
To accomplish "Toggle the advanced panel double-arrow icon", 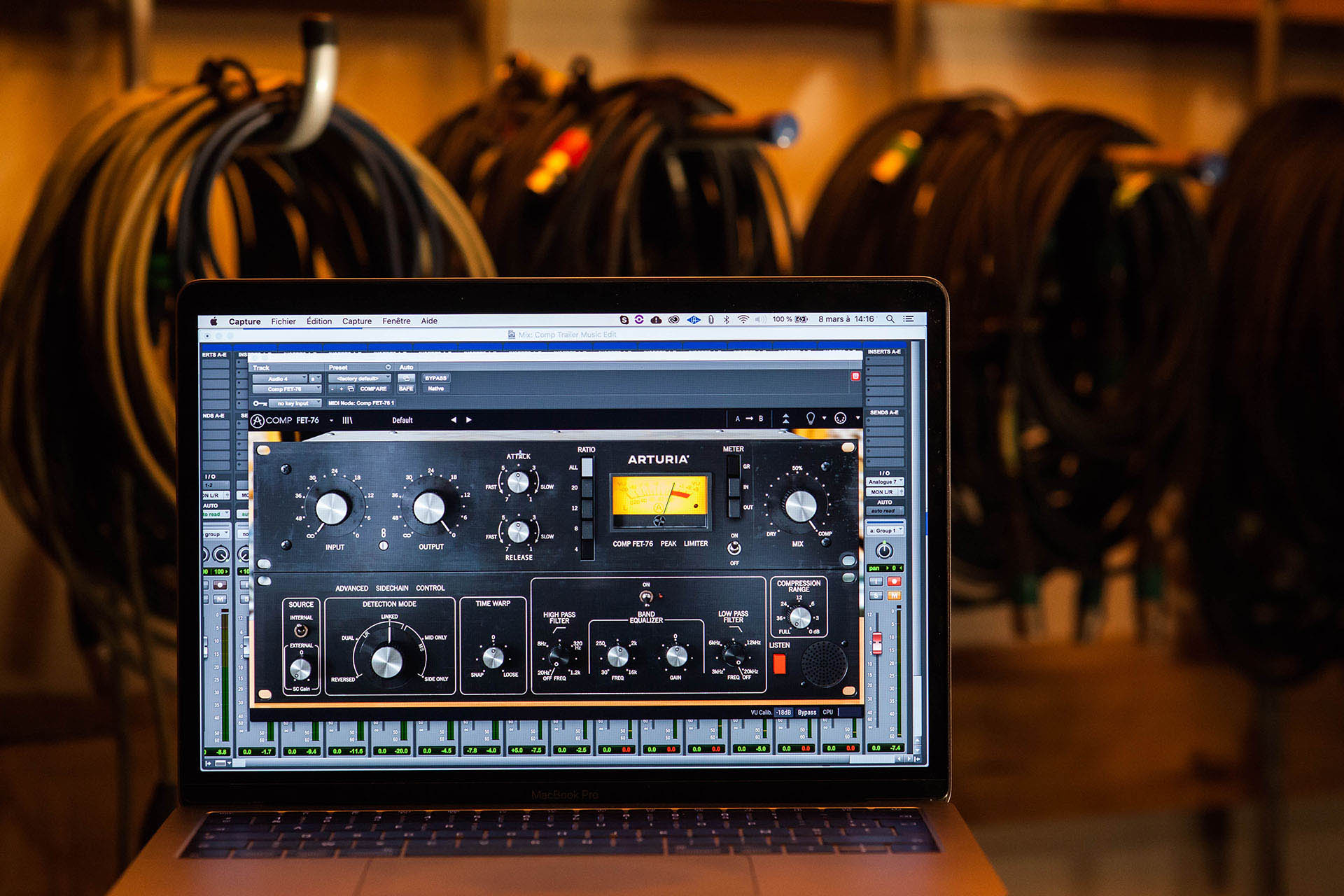I will pos(785,419).
